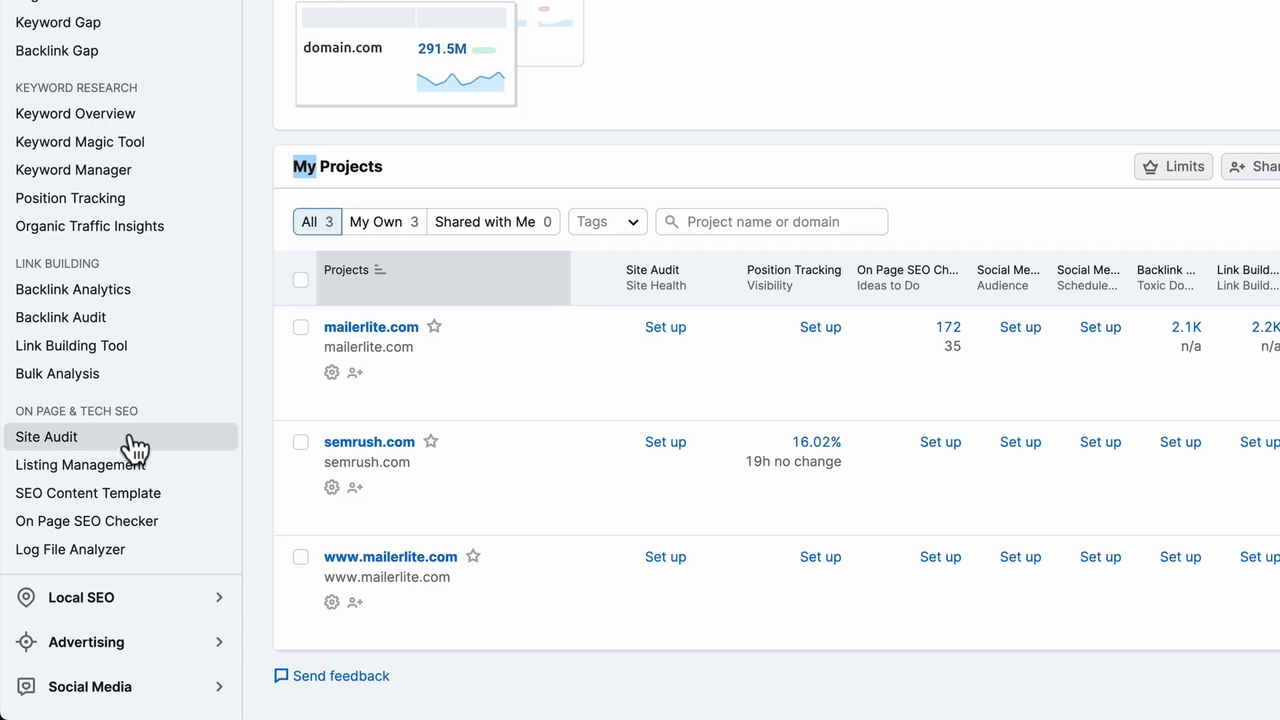Click the Send feedback chat icon
Image resolution: width=1280 pixels, height=720 pixels.
(x=281, y=676)
